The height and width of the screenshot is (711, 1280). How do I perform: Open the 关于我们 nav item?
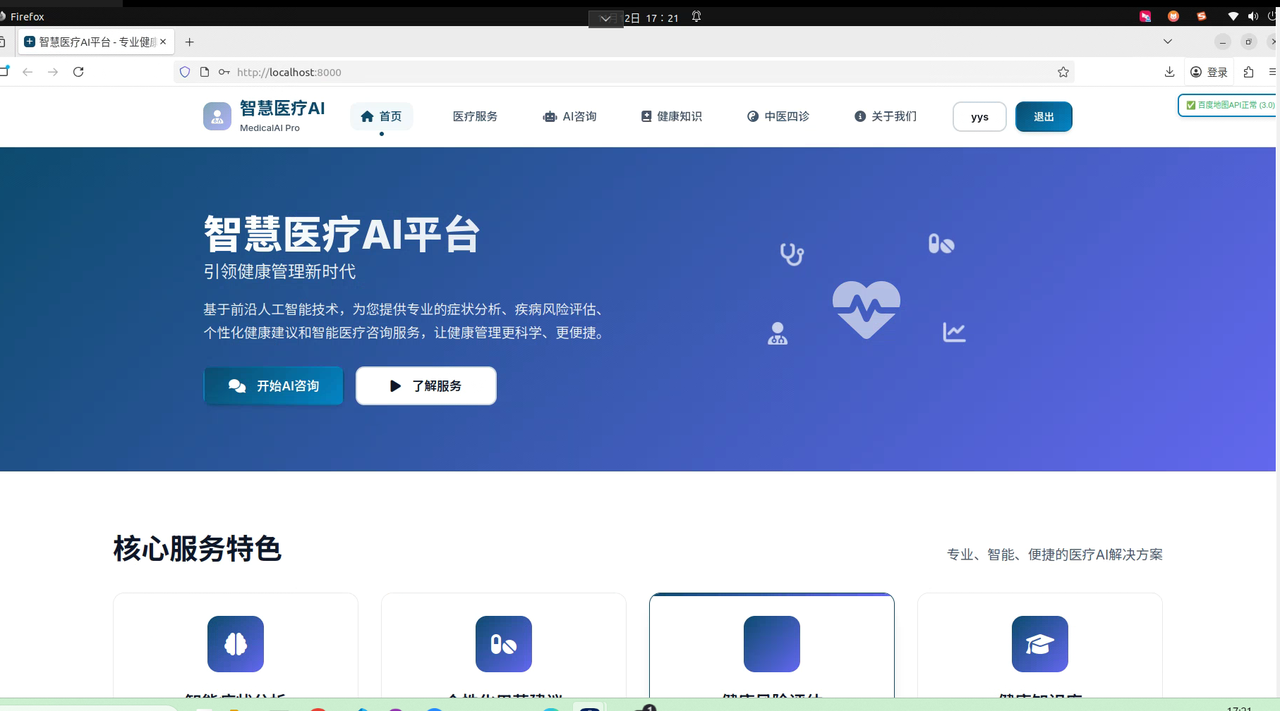tap(885, 116)
